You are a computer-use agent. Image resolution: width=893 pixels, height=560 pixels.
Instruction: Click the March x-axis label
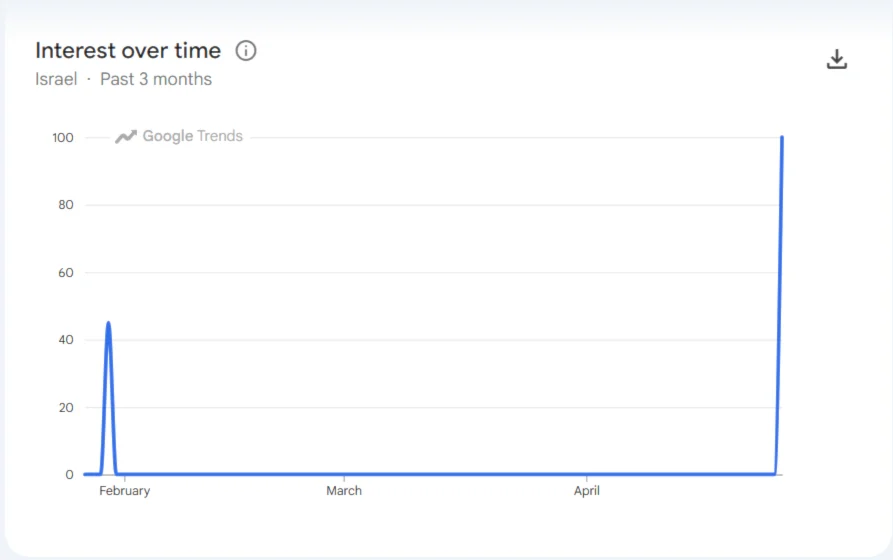344,491
